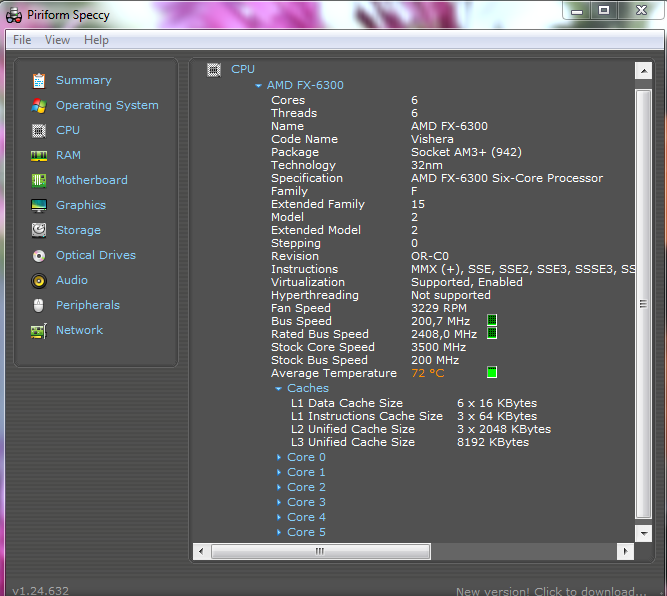The width and height of the screenshot is (667, 596).
Task: Click the Virtualization Supported, Enabled value
Action: tap(467, 282)
